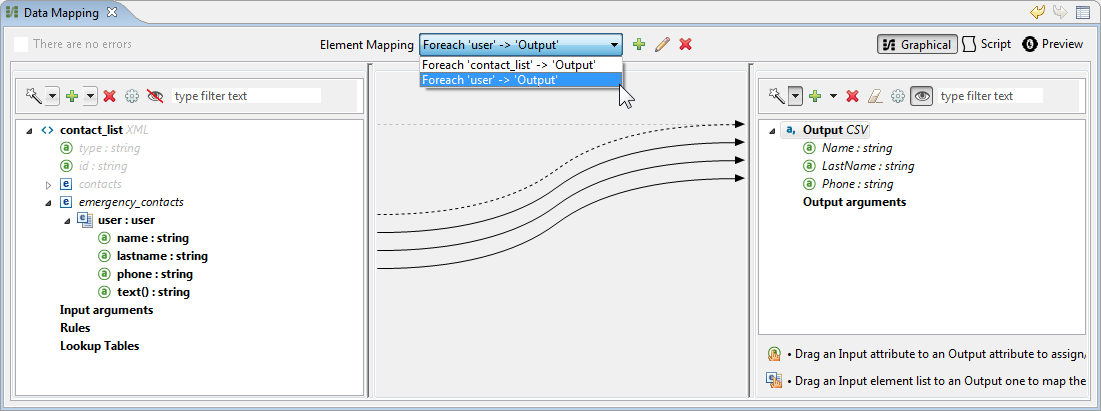Expand the contacts tree node
The width and height of the screenshot is (1101, 411).
(x=48, y=185)
